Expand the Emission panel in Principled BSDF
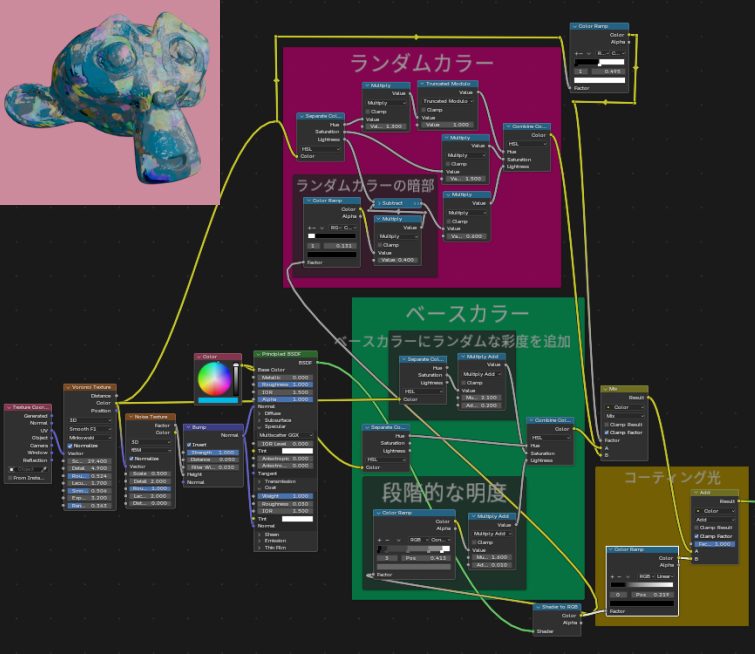 pos(259,540)
